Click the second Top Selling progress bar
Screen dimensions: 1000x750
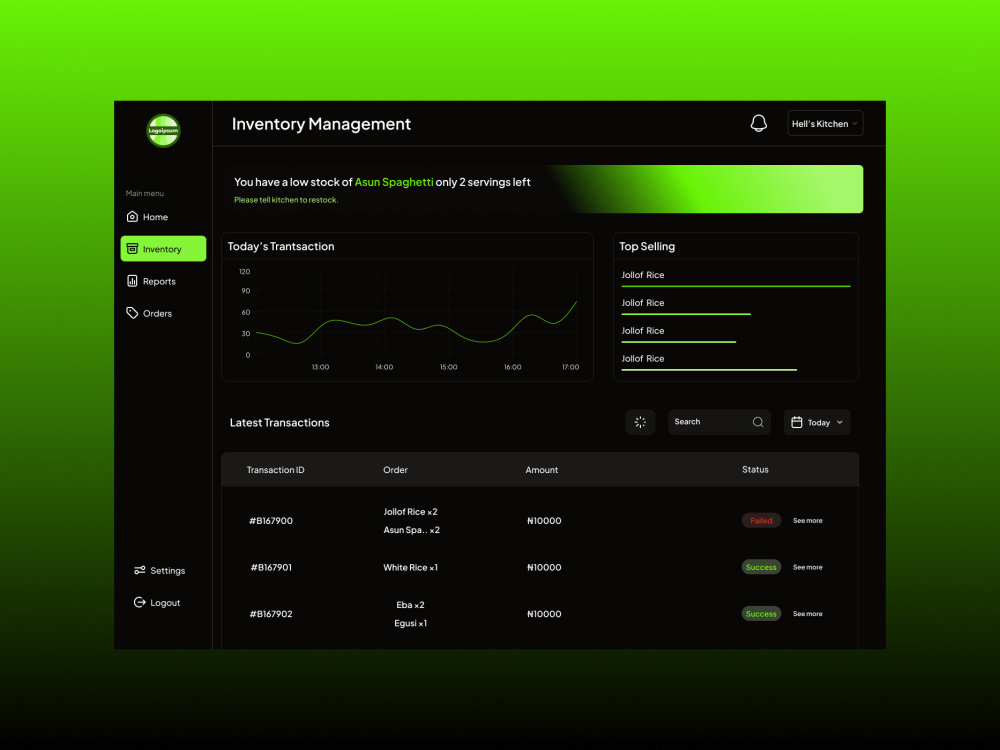click(686, 314)
